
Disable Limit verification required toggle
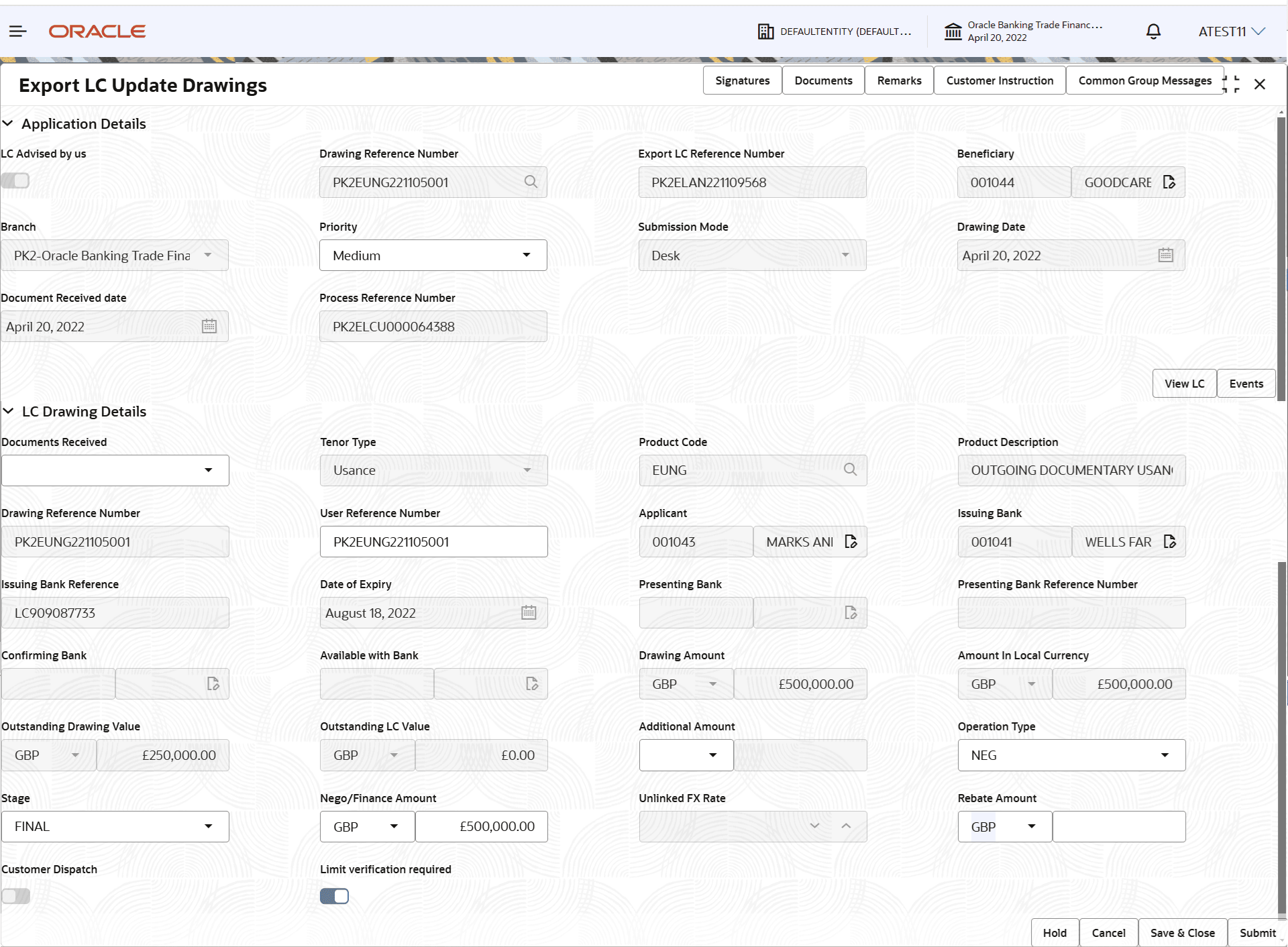pyautogui.click(x=334, y=895)
